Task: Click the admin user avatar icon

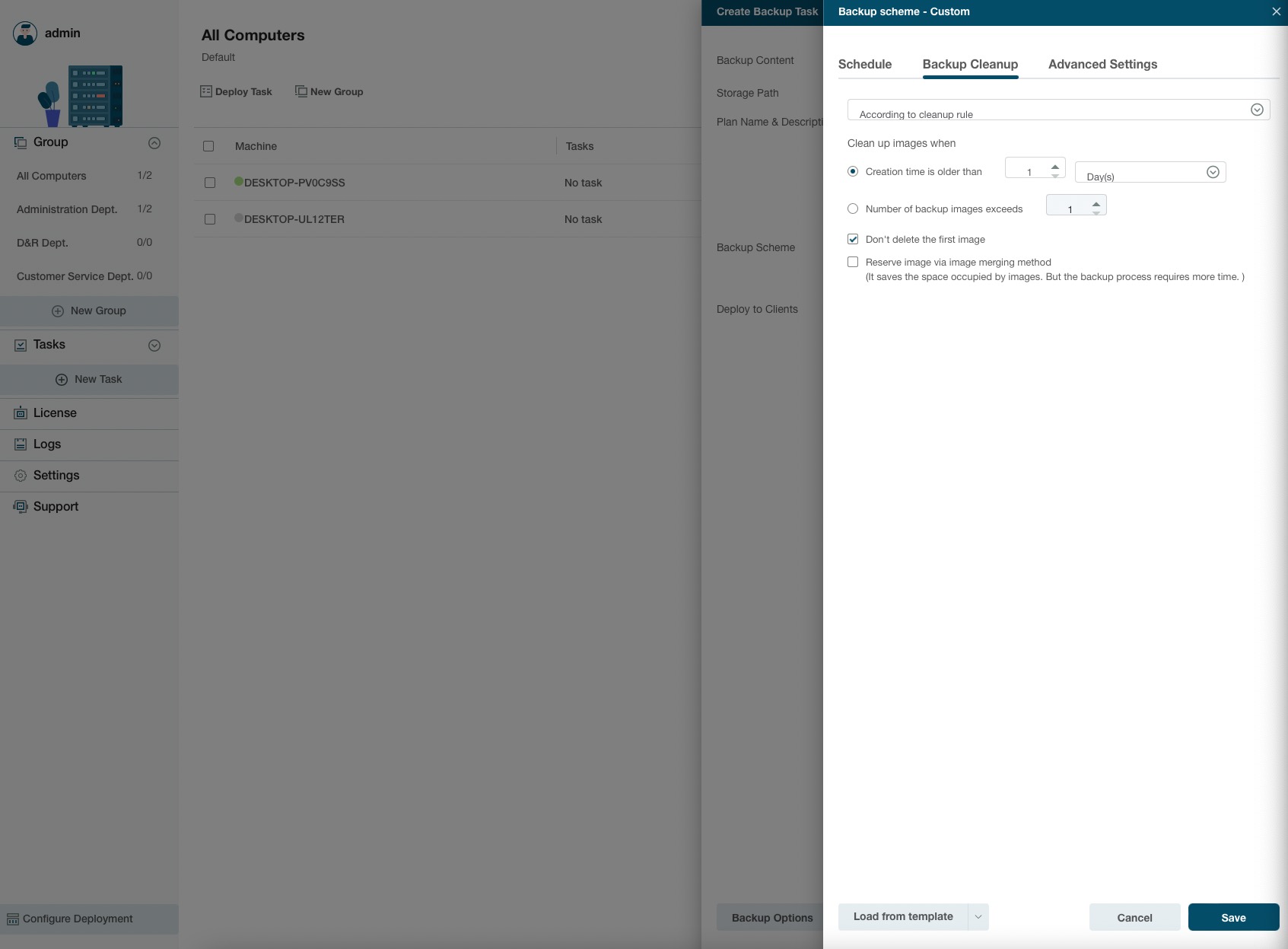Action: coord(25,33)
